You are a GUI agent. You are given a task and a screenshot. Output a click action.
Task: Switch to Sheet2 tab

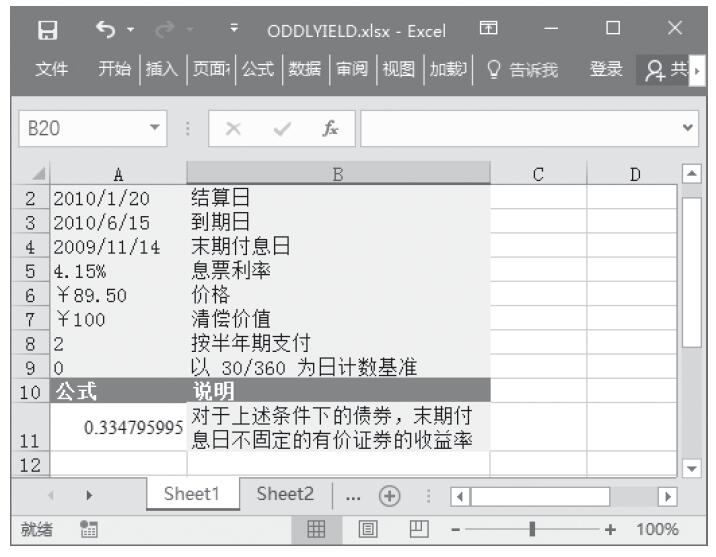click(286, 495)
